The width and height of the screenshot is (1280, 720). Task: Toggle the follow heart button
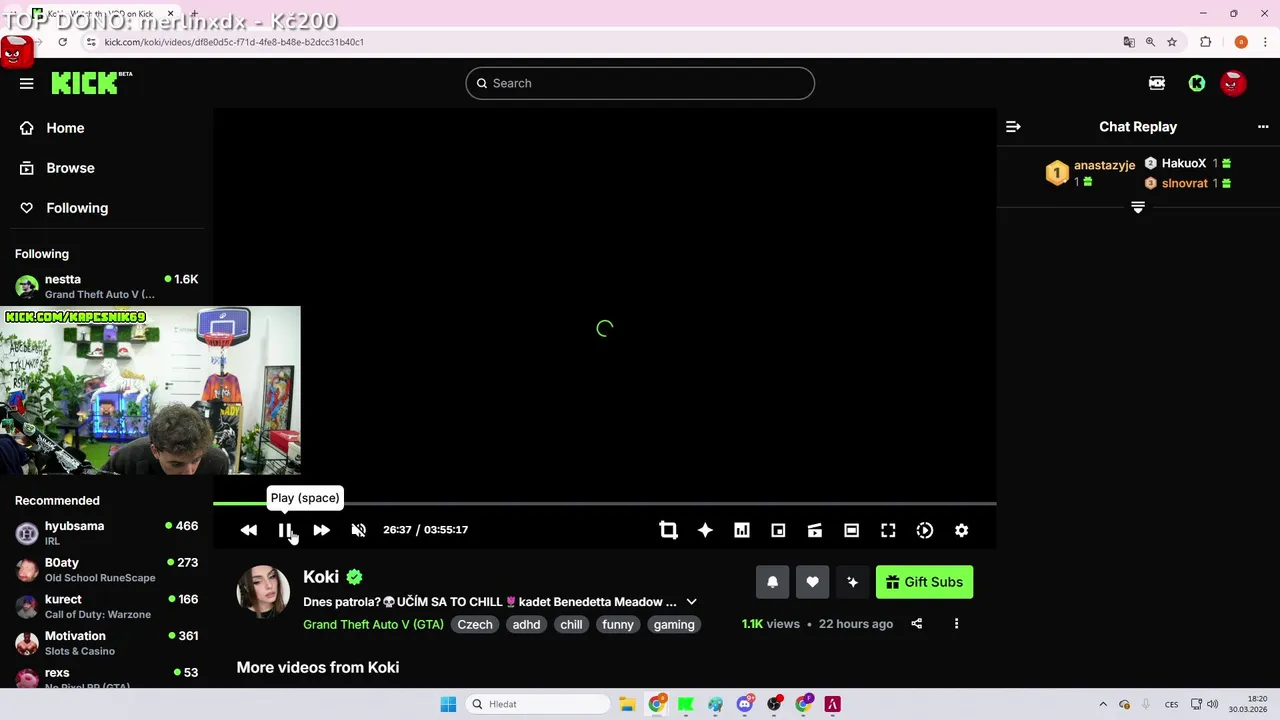point(812,582)
